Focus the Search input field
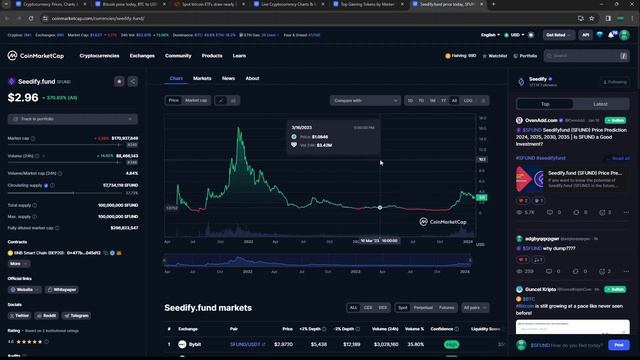 coord(587,56)
